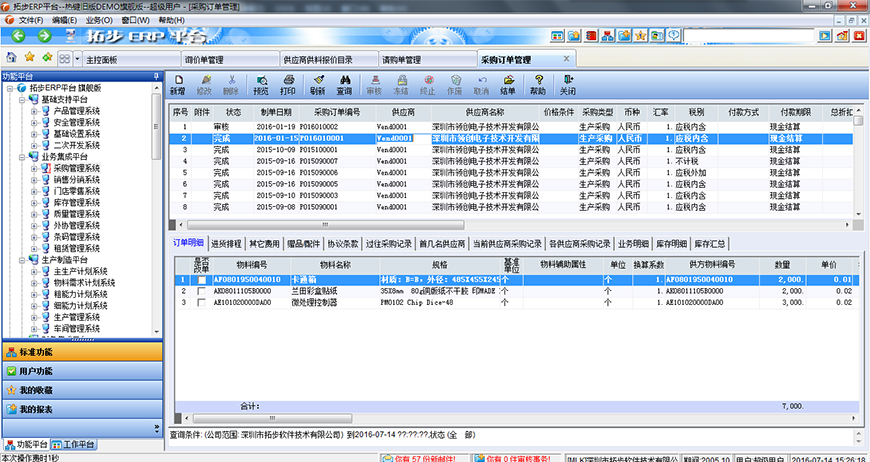
Task: Tick the checkbox for 卡通箱 row
Action: (202, 280)
